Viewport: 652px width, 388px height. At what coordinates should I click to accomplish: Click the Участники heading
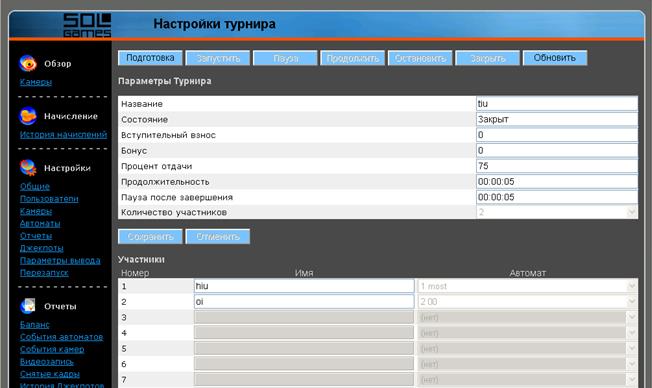[x=141, y=259]
